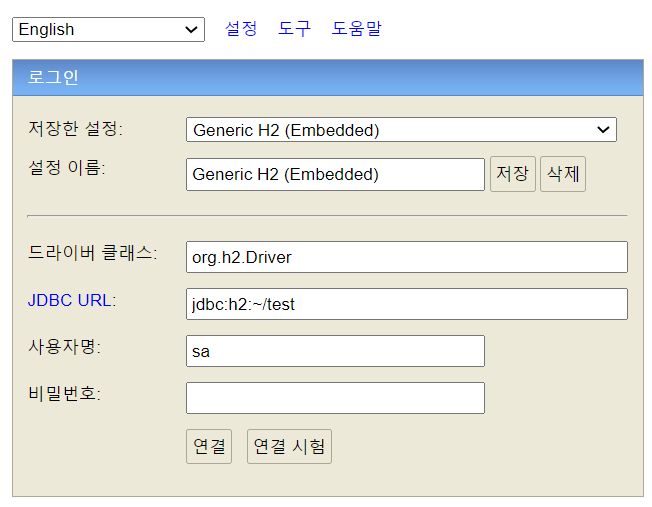
Task: Click the 비밀번호 input field
Action: 336,398
